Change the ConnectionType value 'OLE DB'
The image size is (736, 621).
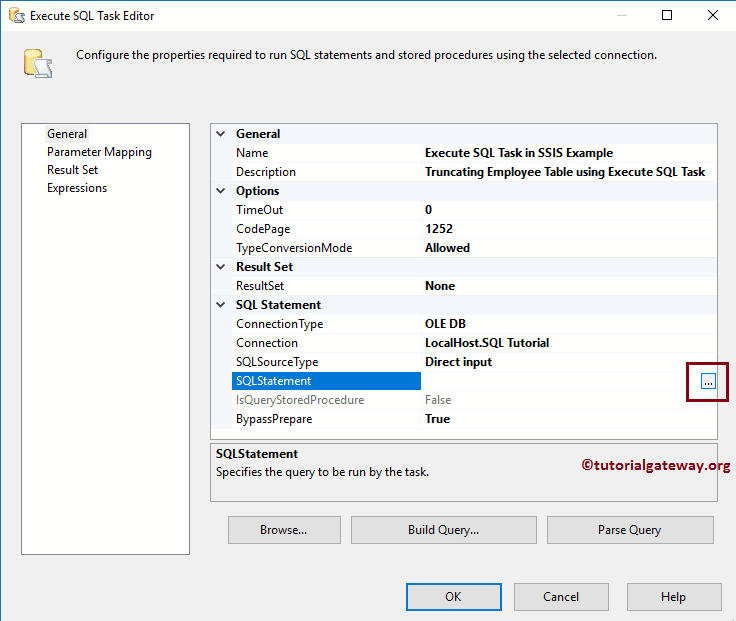pyautogui.click(x=569, y=324)
